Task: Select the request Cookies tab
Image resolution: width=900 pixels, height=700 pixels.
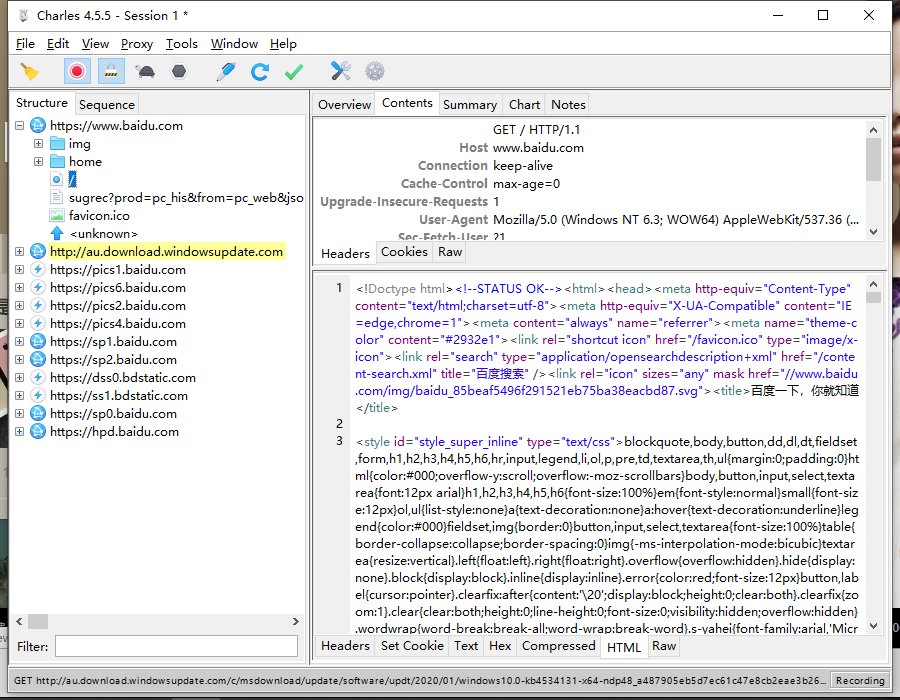Action: point(404,252)
